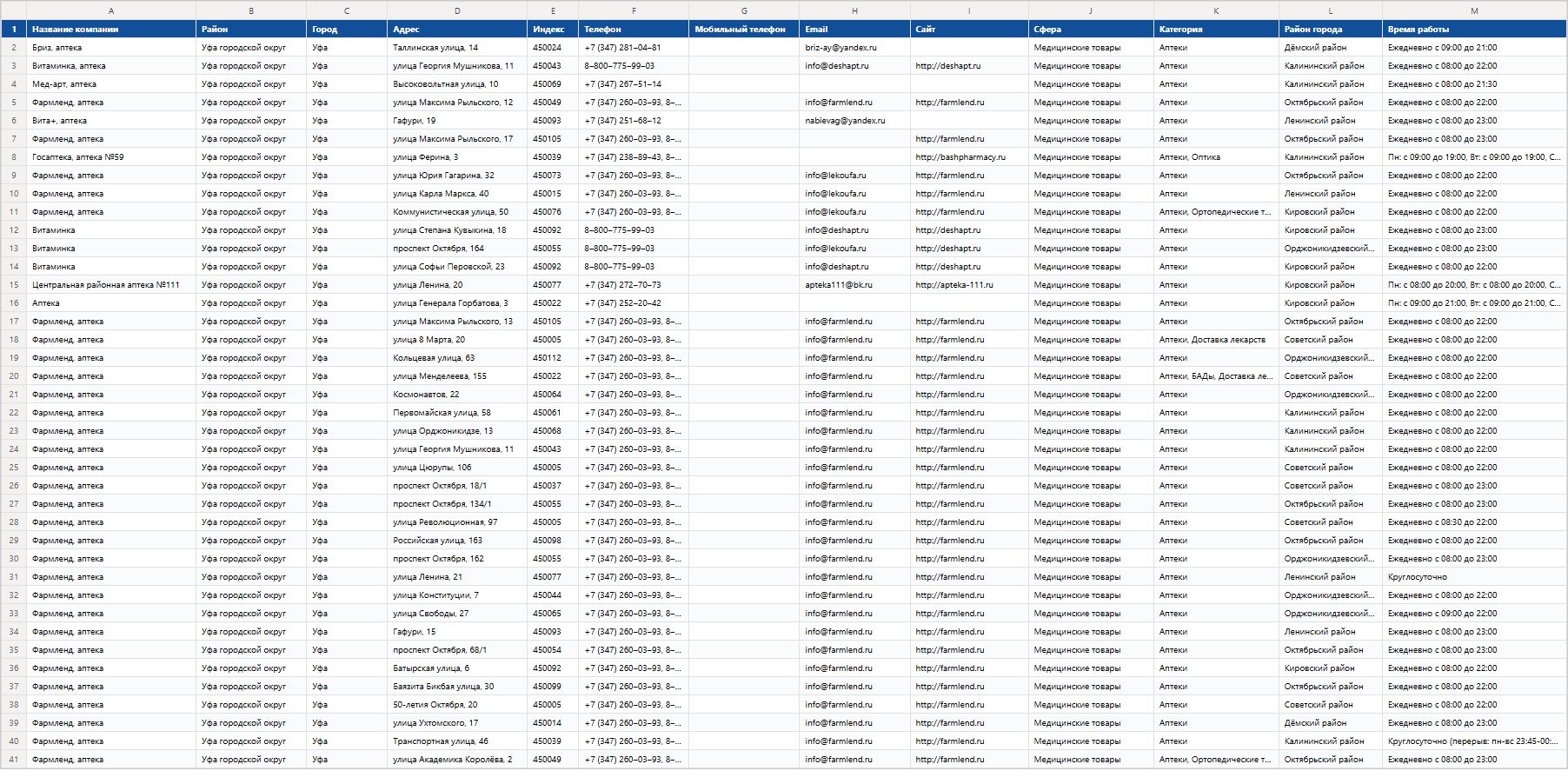This screenshot has height=784, width=1568.
Task: Select the hours "Ежедневно с 08:30 до 22:00"
Action: click(x=1474, y=522)
